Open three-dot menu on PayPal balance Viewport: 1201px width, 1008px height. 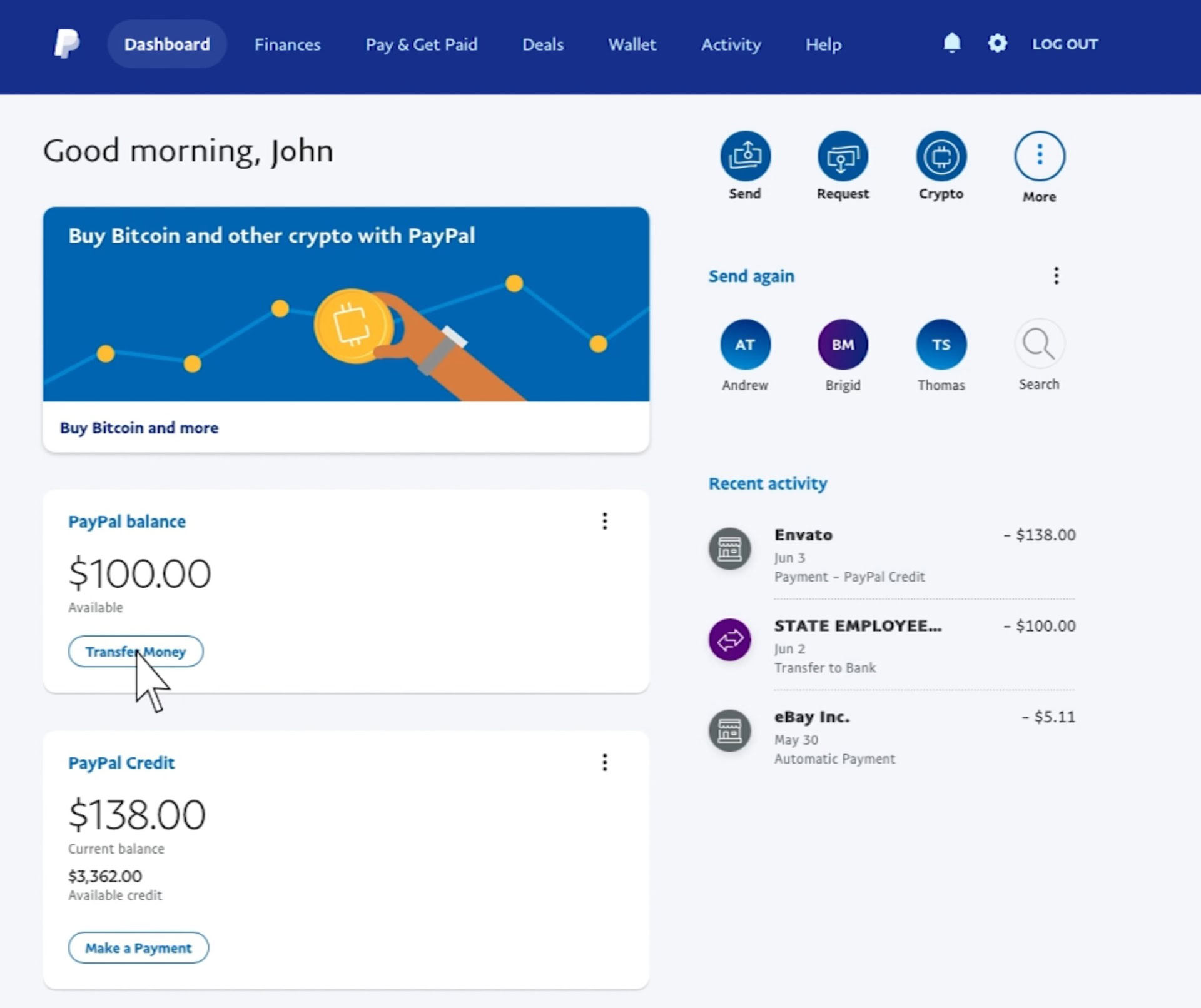605,520
